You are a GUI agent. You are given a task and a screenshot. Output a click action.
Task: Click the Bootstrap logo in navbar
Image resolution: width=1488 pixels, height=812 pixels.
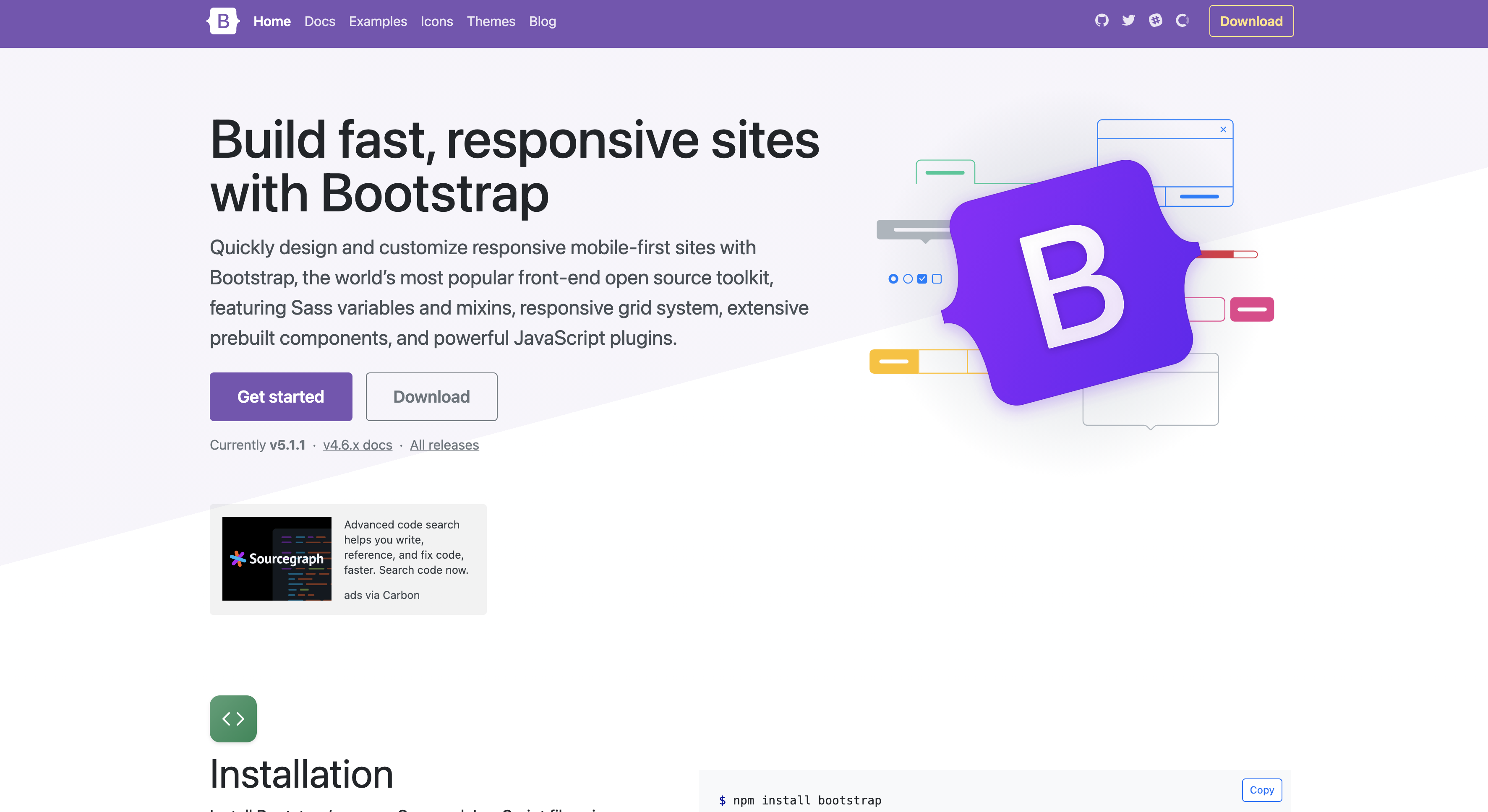223,21
